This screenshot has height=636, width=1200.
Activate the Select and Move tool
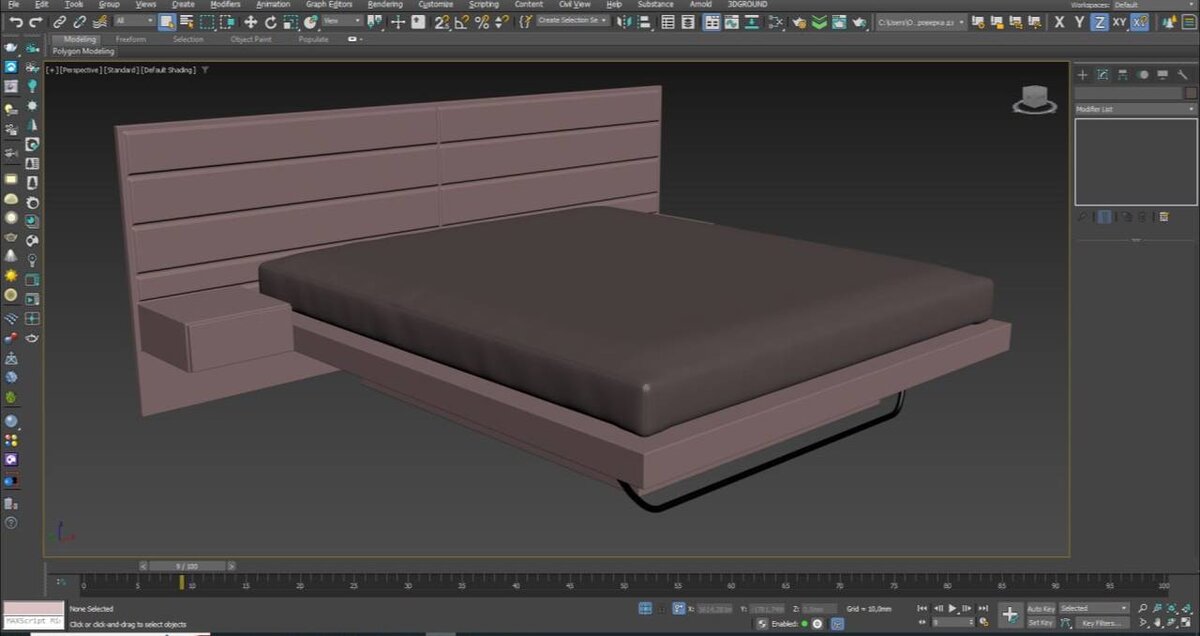(x=250, y=21)
